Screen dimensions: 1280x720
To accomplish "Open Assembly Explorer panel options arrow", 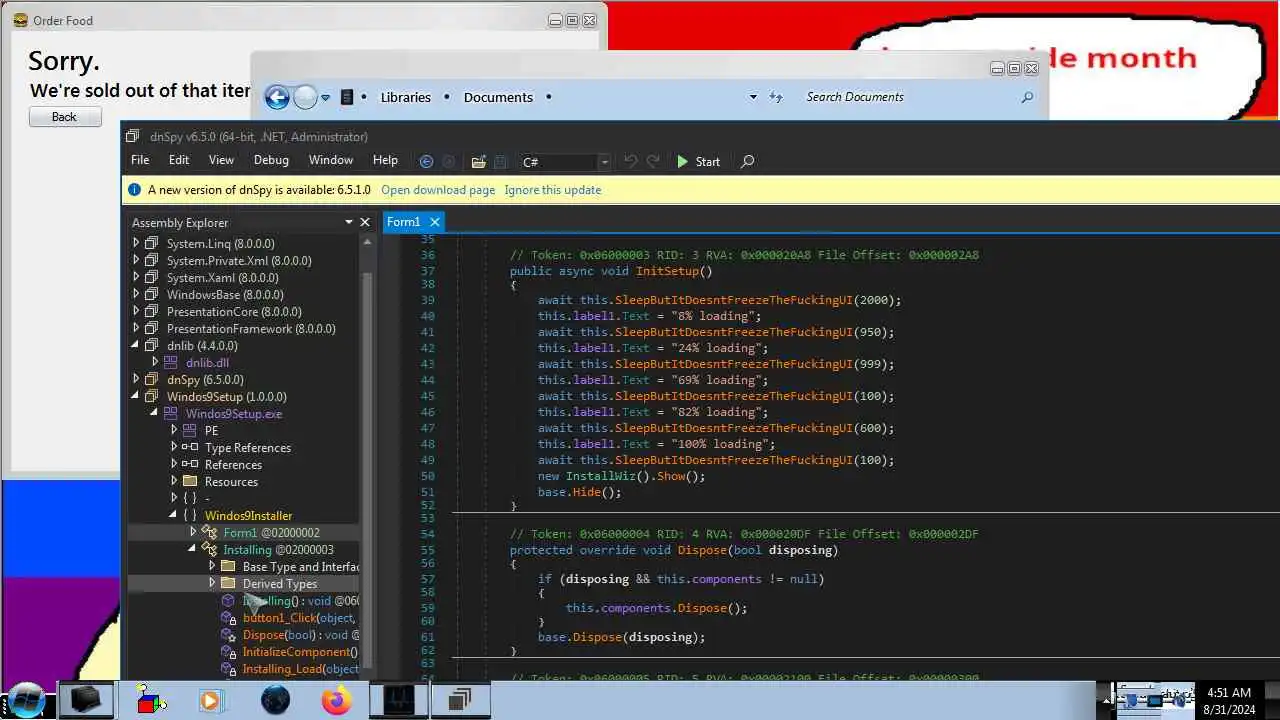I will (x=349, y=222).
